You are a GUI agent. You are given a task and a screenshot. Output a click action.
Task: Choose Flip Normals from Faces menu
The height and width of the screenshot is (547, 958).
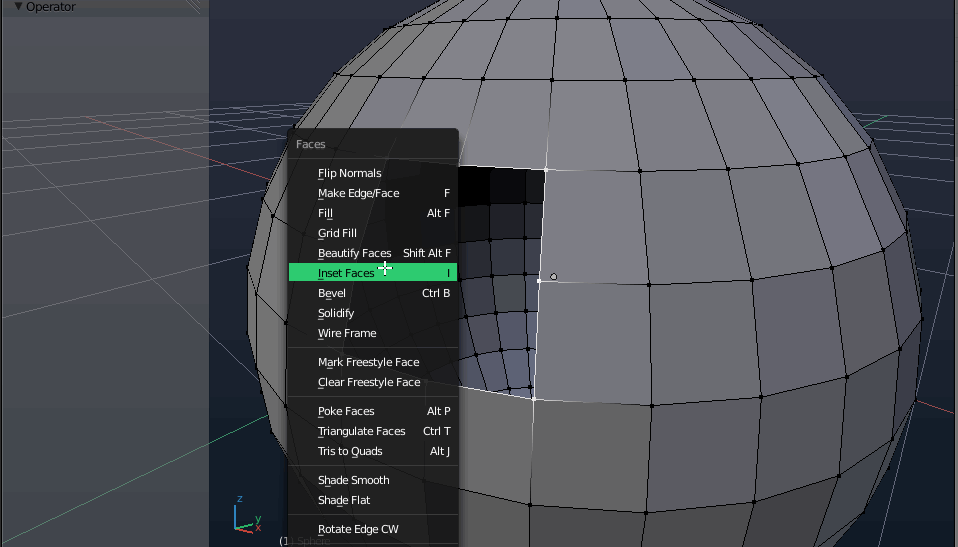[373, 173]
